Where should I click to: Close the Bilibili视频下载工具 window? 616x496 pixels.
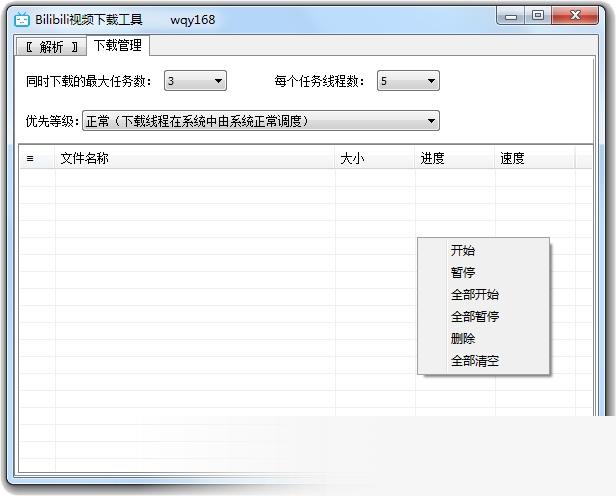(575, 16)
